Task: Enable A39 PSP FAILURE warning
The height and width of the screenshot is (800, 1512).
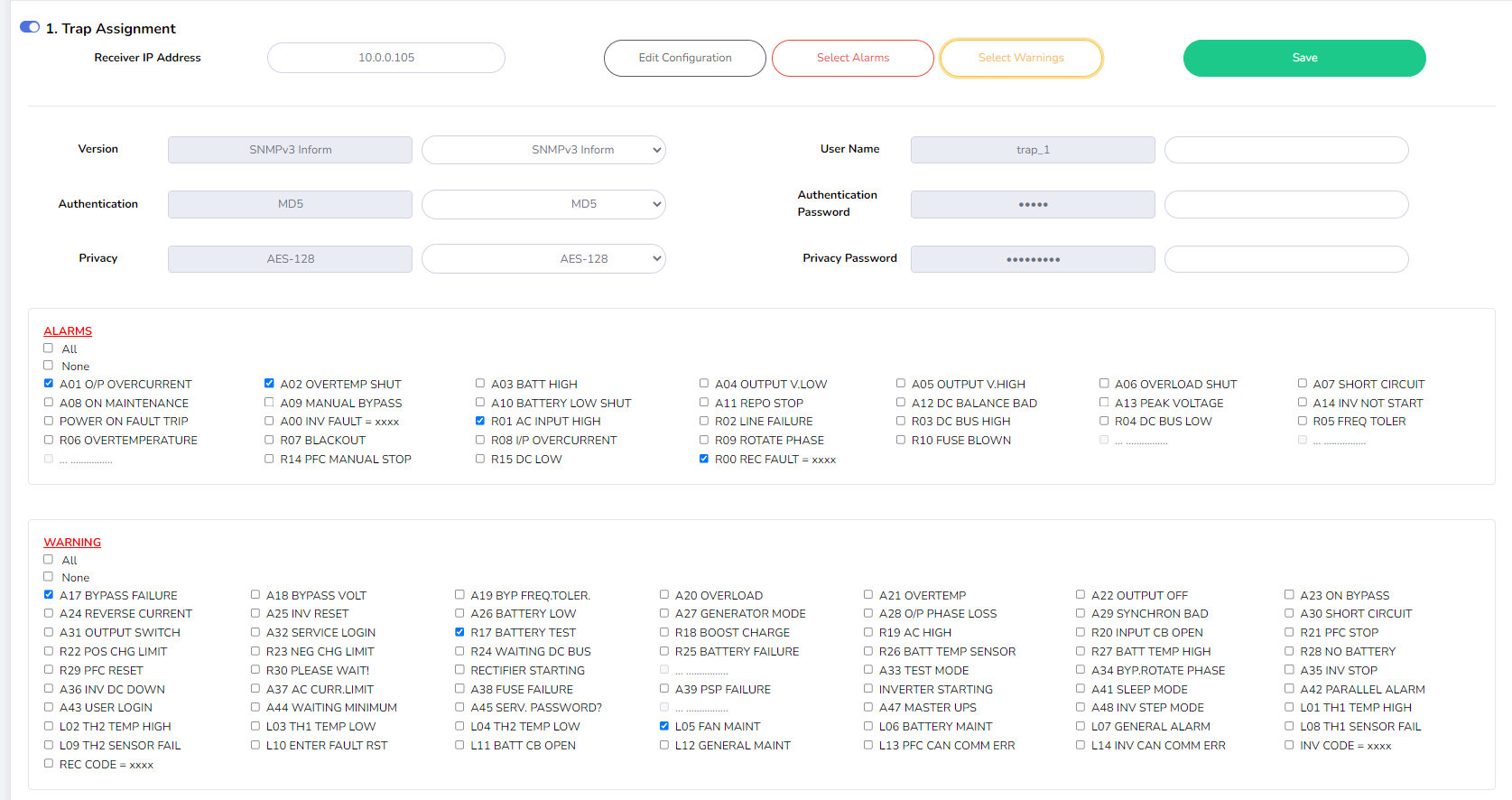Action: pyautogui.click(x=664, y=688)
